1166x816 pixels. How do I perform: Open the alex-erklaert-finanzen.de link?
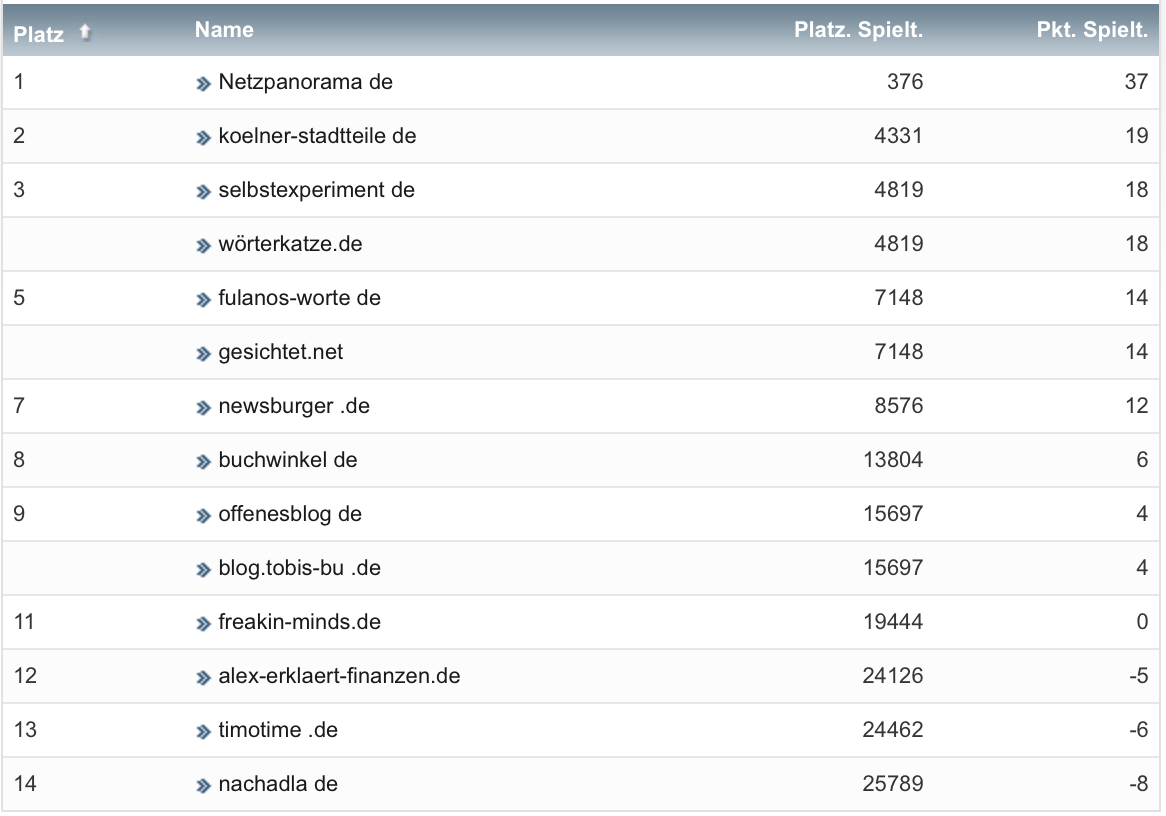click(x=339, y=675)
